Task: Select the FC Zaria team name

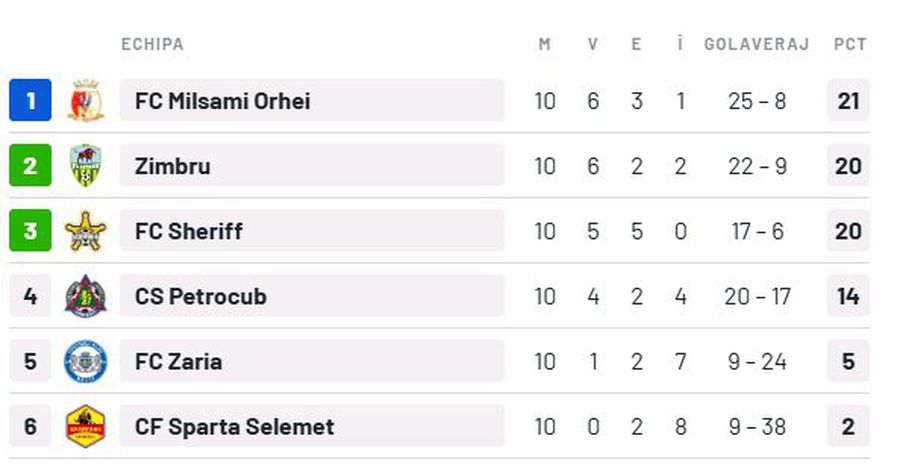Action: tap(179, 361)
